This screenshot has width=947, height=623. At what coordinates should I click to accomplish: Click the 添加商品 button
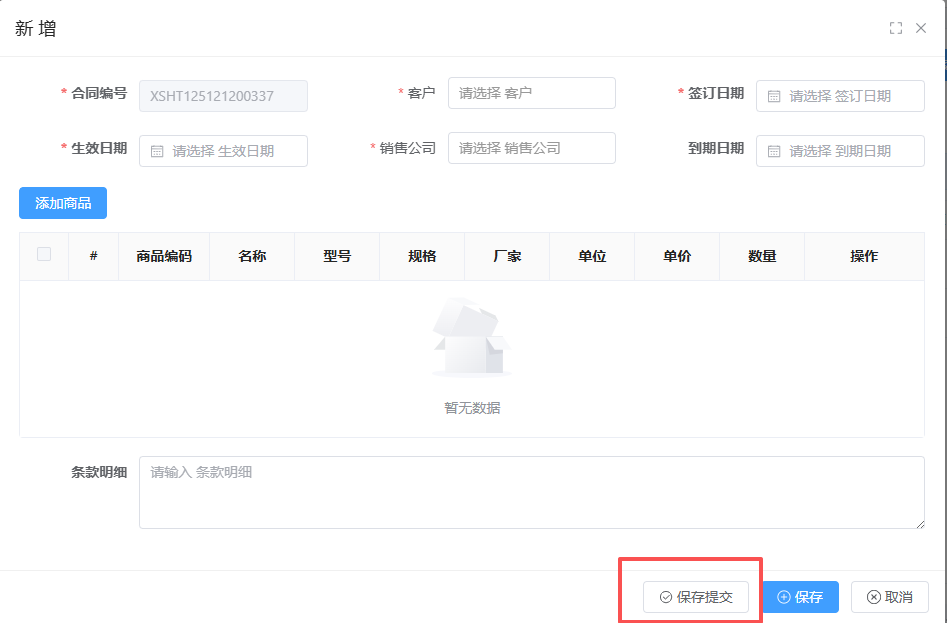coord(63,203)
